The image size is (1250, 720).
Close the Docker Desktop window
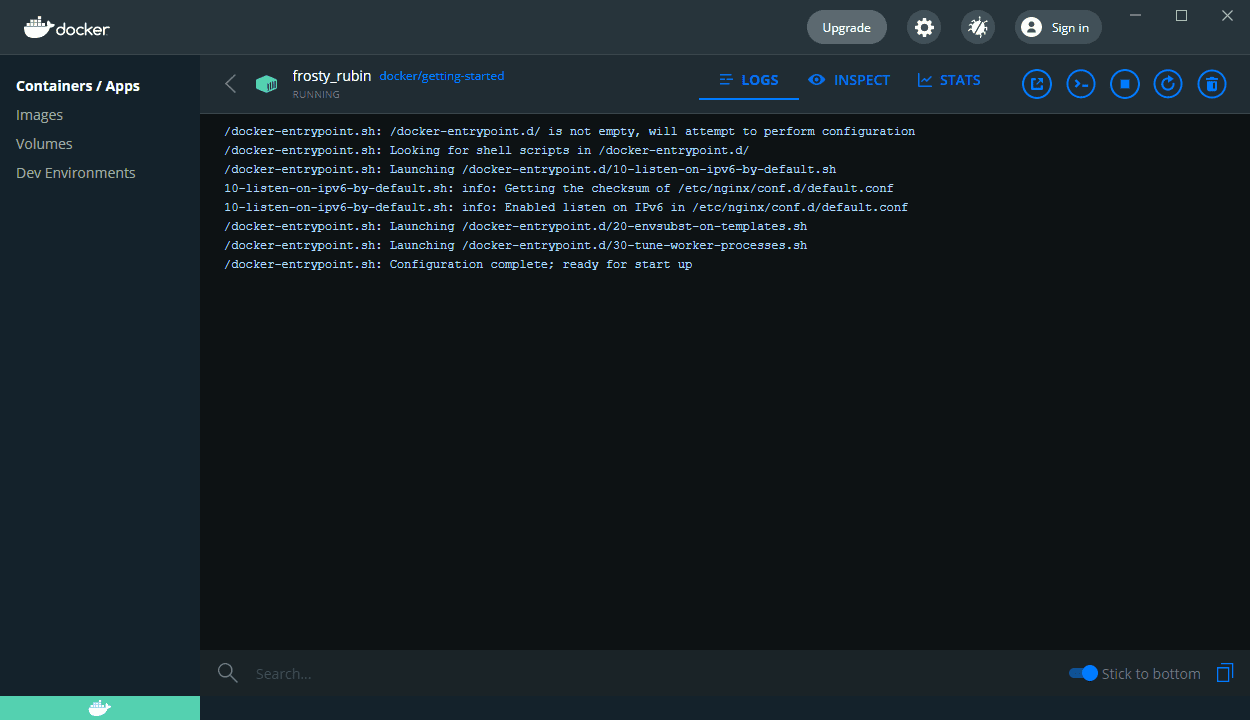(1227, 16)
